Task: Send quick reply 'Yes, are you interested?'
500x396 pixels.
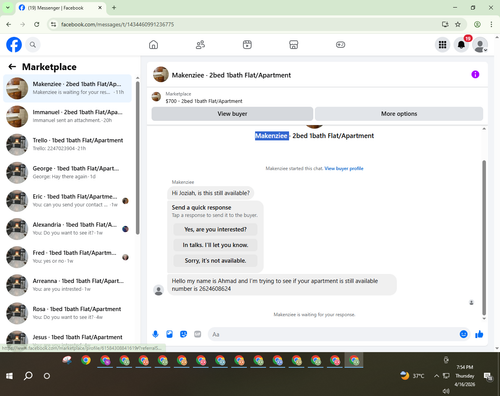Action: [x=215, y=229]
